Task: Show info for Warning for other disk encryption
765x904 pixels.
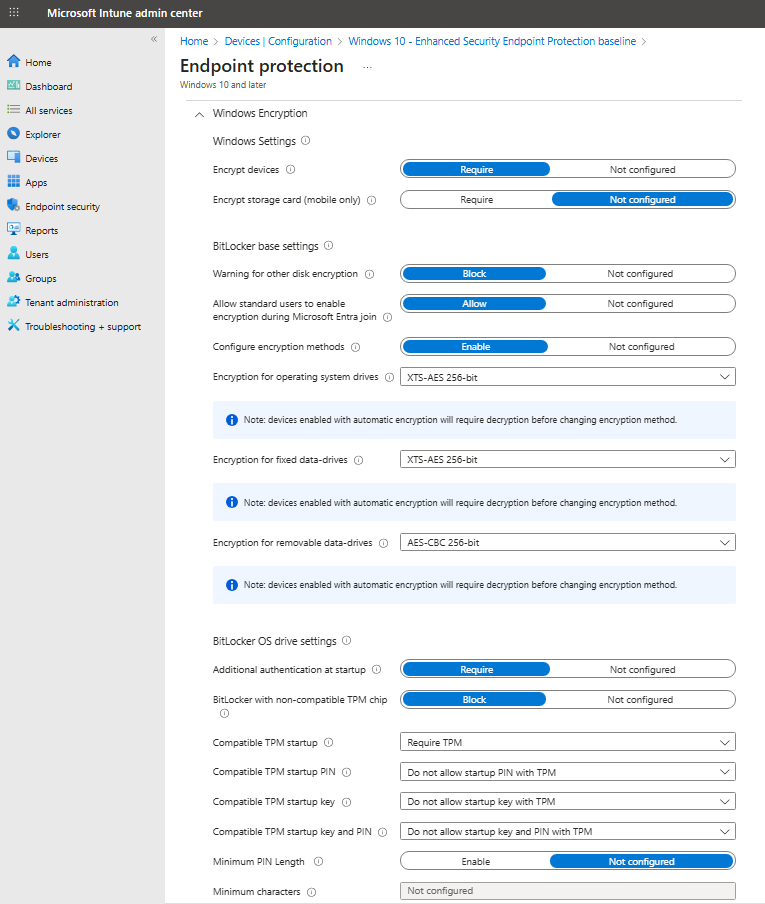Action: tap(370, 274)
